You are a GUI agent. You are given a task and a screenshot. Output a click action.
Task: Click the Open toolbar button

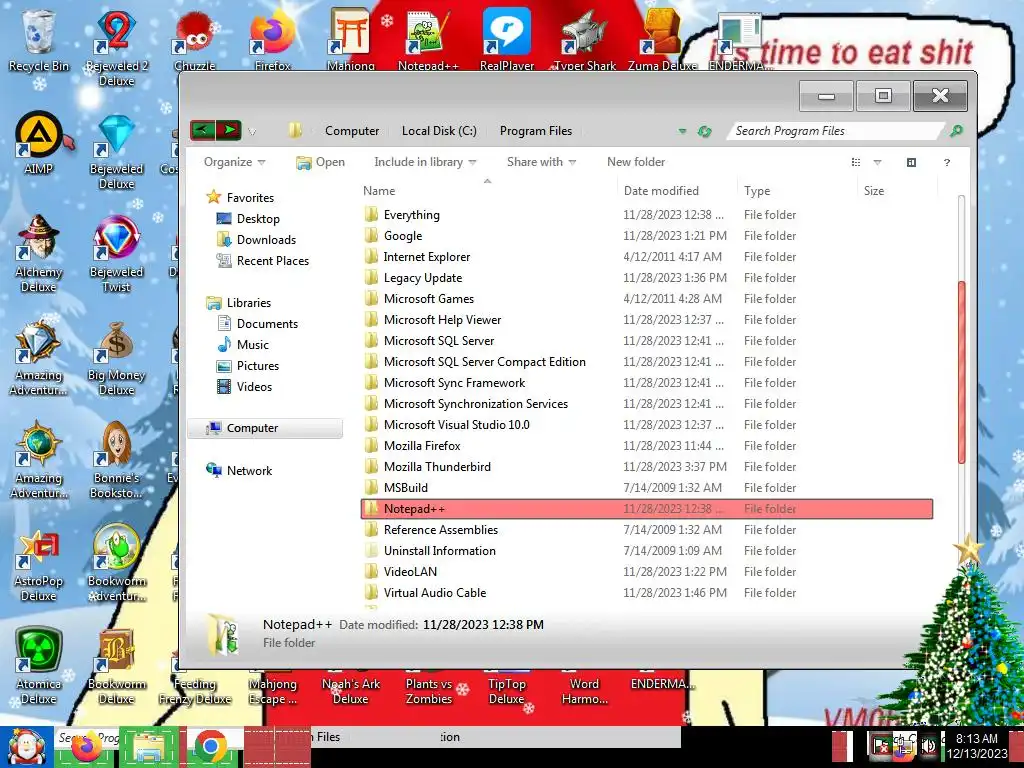pos(320,162)
